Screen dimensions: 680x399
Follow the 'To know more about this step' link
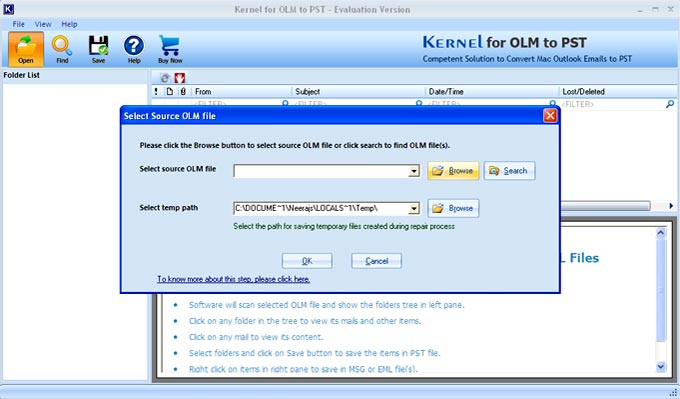(x=233, y=279)
